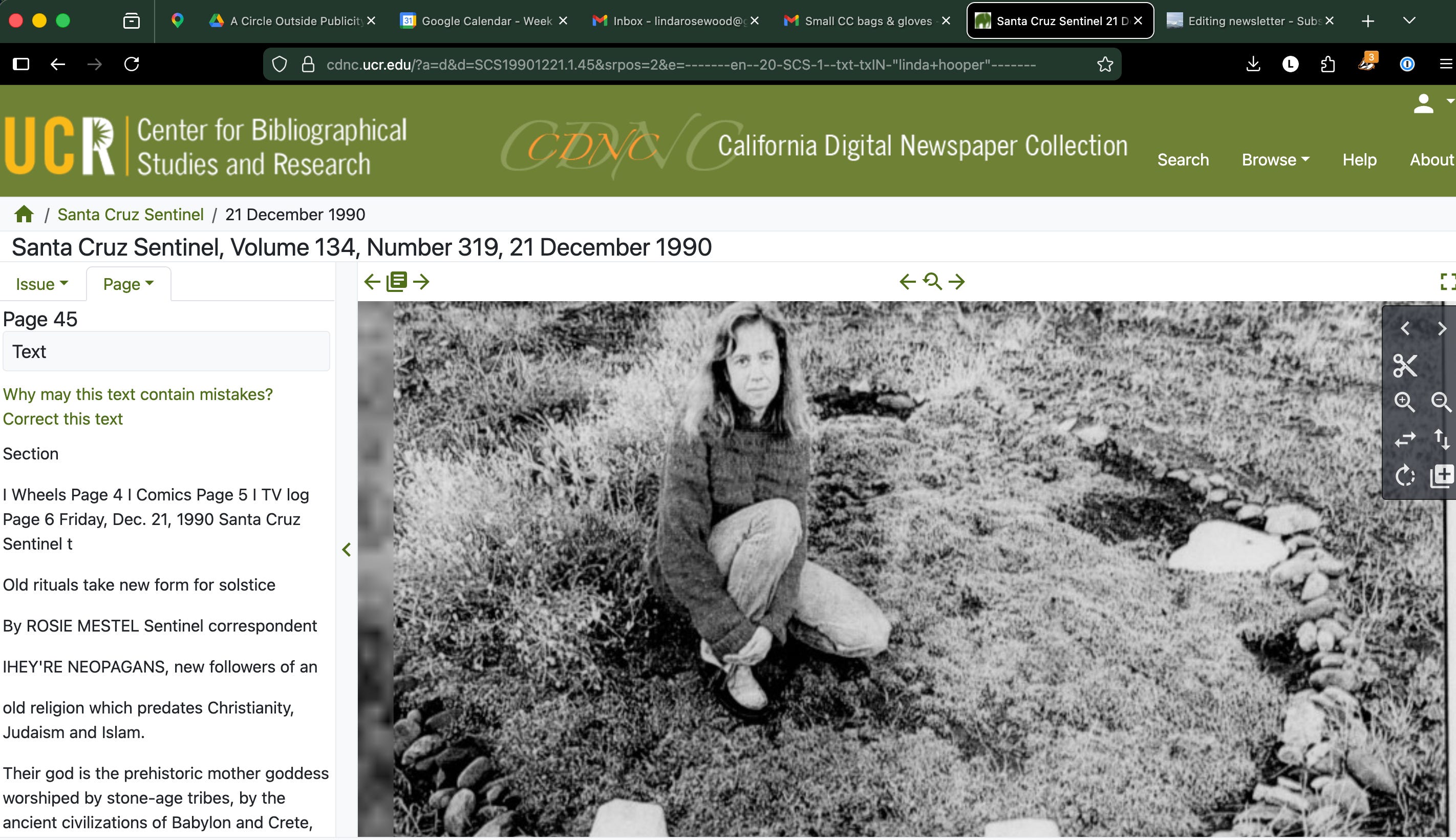Click 'Correct this text' link
The height and width of the screenshot is (840, 1456).
63,419
